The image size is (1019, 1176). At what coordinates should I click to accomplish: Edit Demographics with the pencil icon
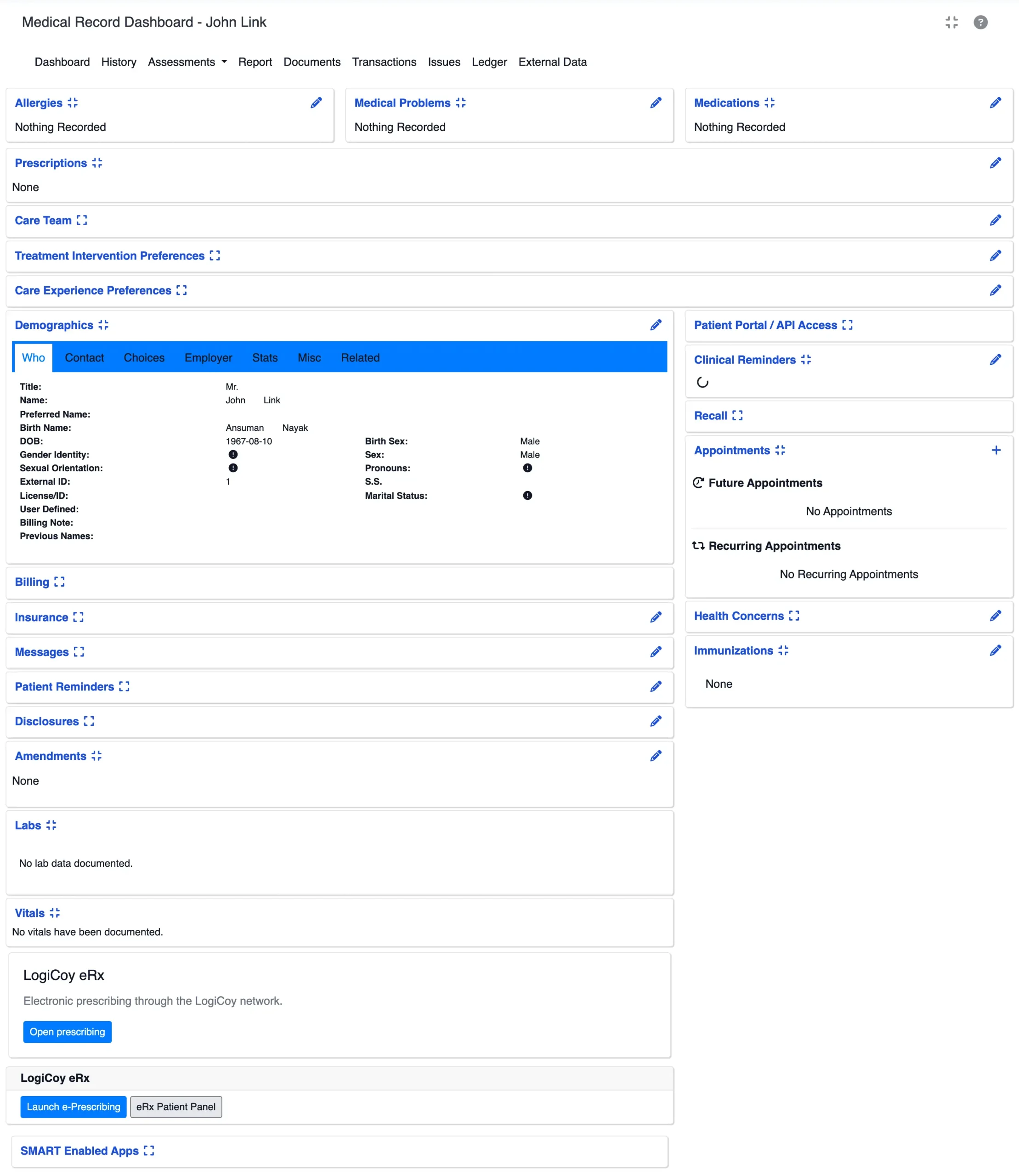656,325
